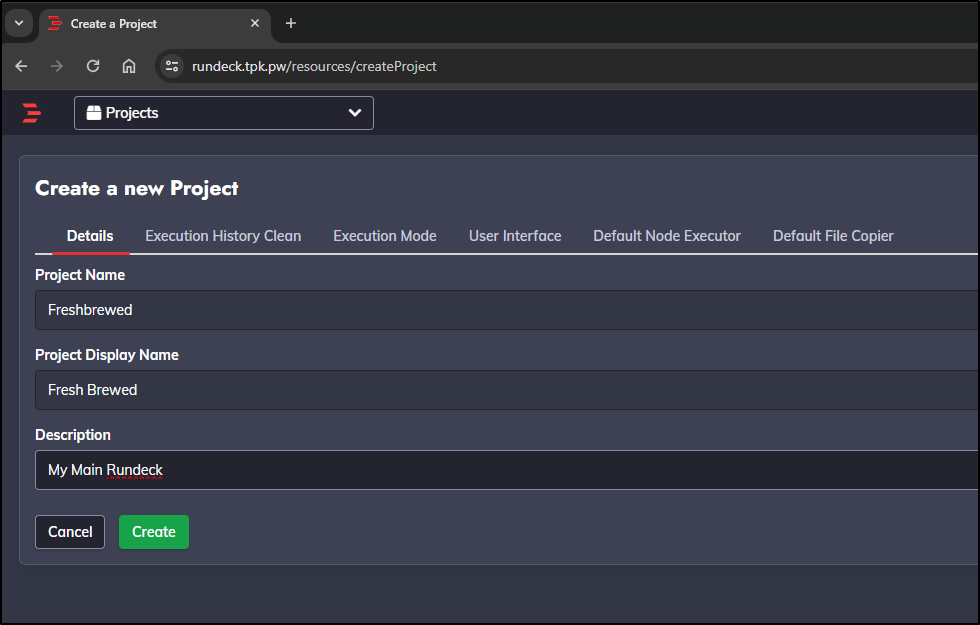Open a new browser tab

[291, 24]
